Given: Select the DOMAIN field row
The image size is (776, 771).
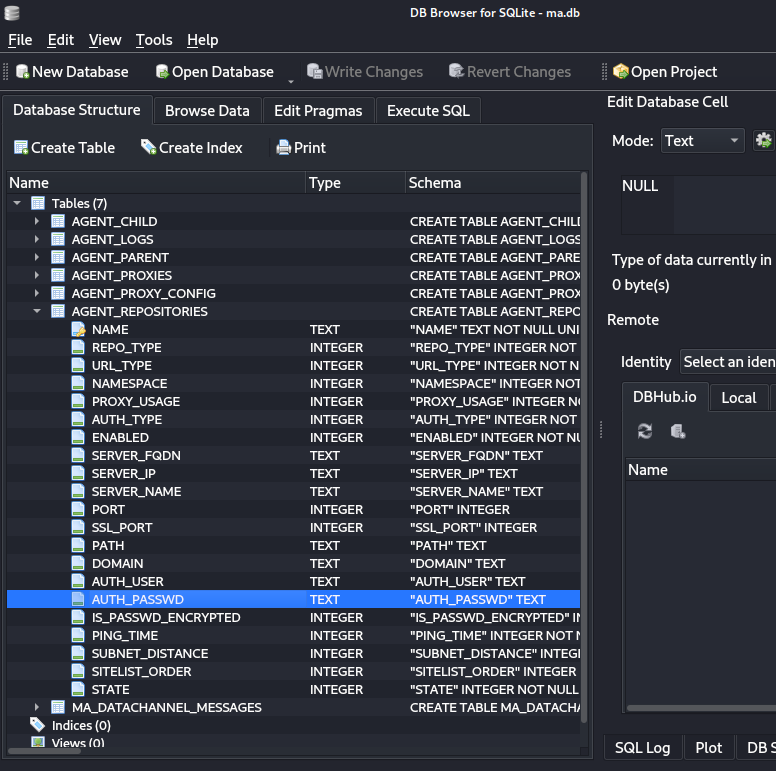Looking at the screenshot, I should (x=293, y=563).
